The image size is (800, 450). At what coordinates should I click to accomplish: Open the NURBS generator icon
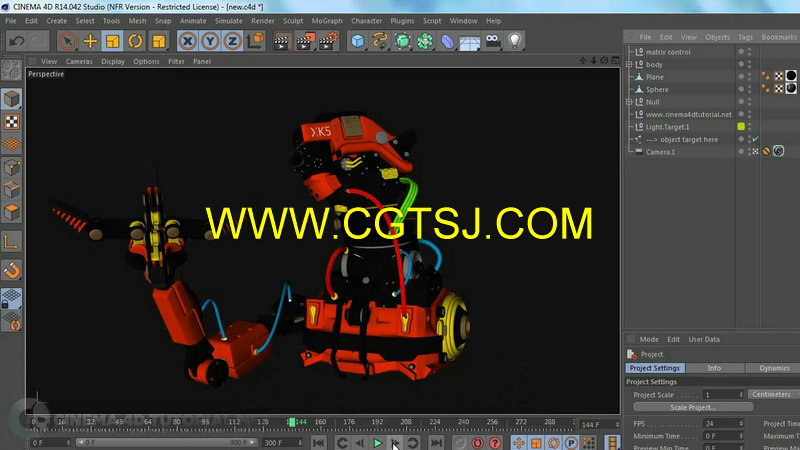[403, 41]
